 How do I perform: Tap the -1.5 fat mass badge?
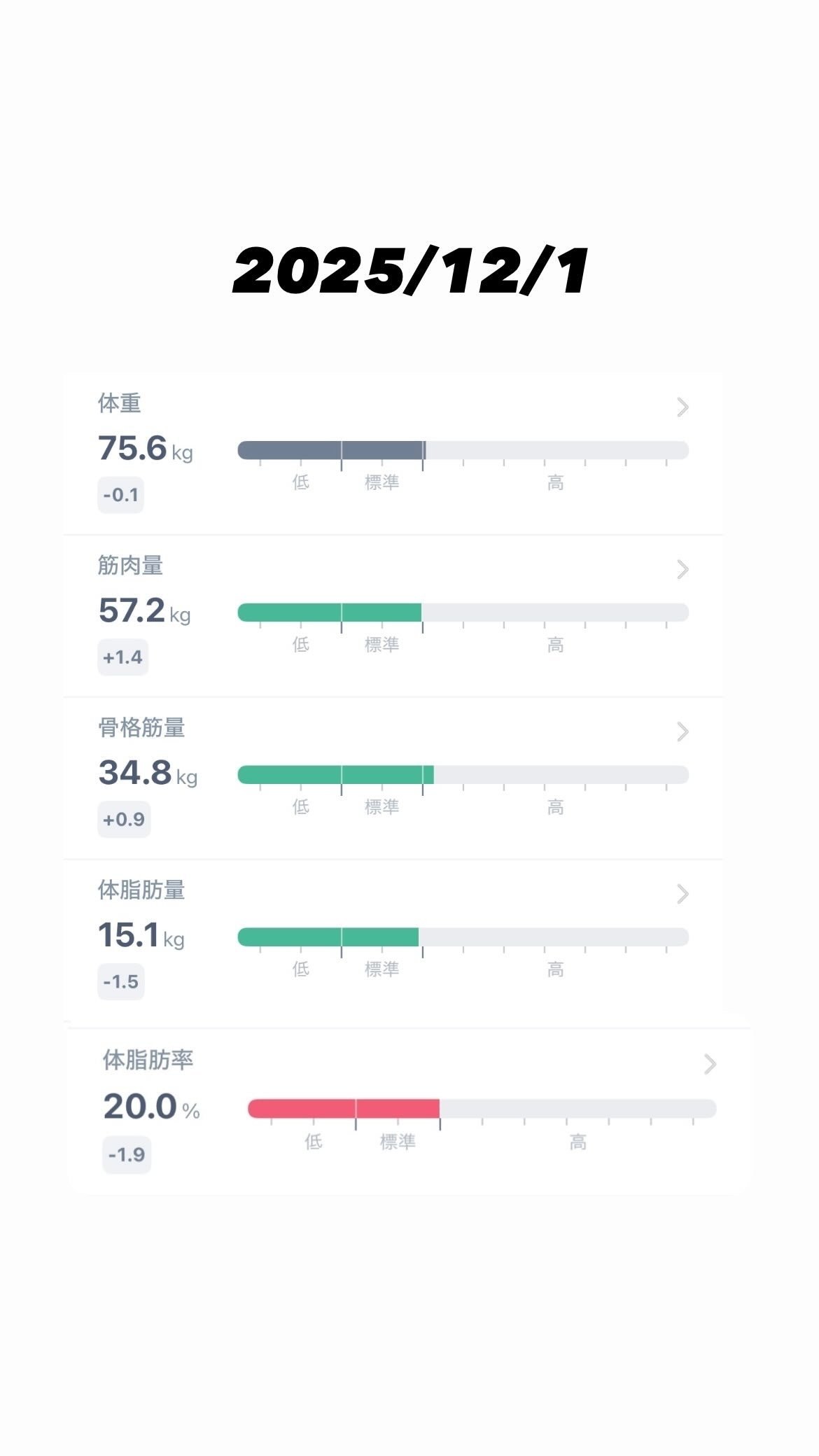point(120,981)
